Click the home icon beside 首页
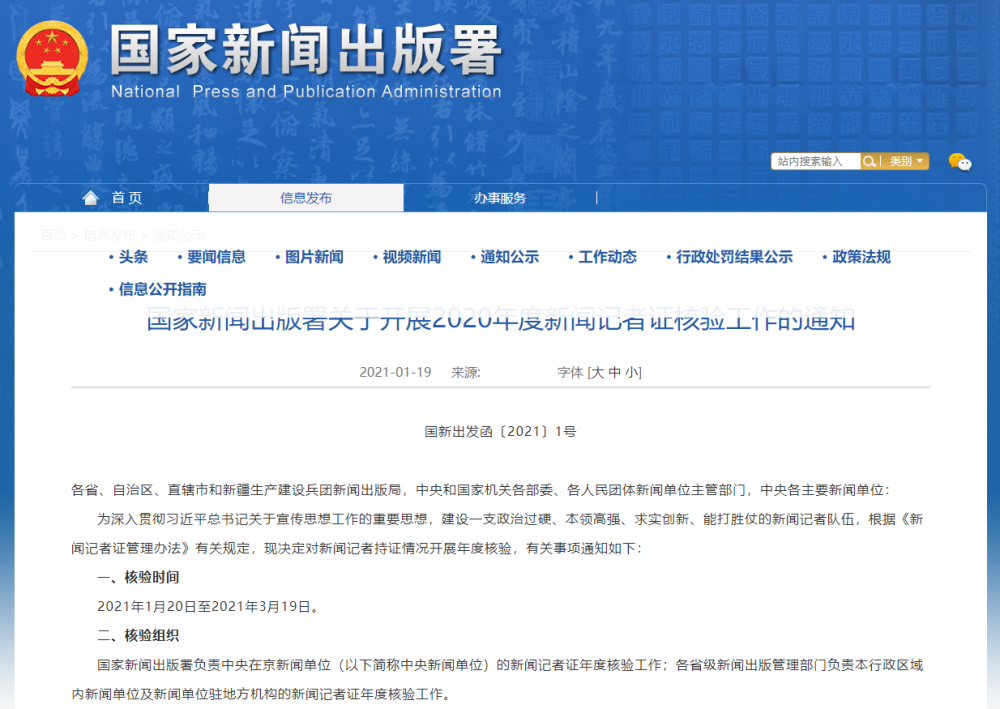This screenshot has height=709, width=1000. tap(91, 198)
